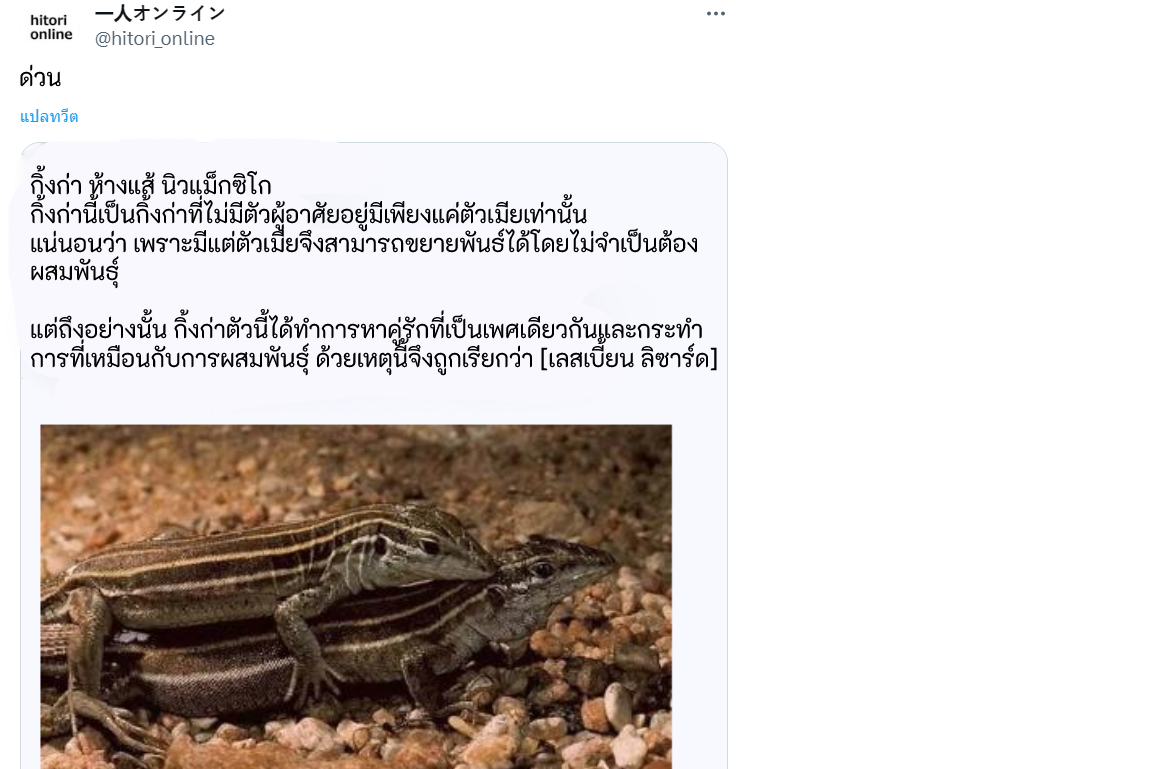Click the word ผสมพันธุ์ ending the first paragraph

[x=74, y=272]
